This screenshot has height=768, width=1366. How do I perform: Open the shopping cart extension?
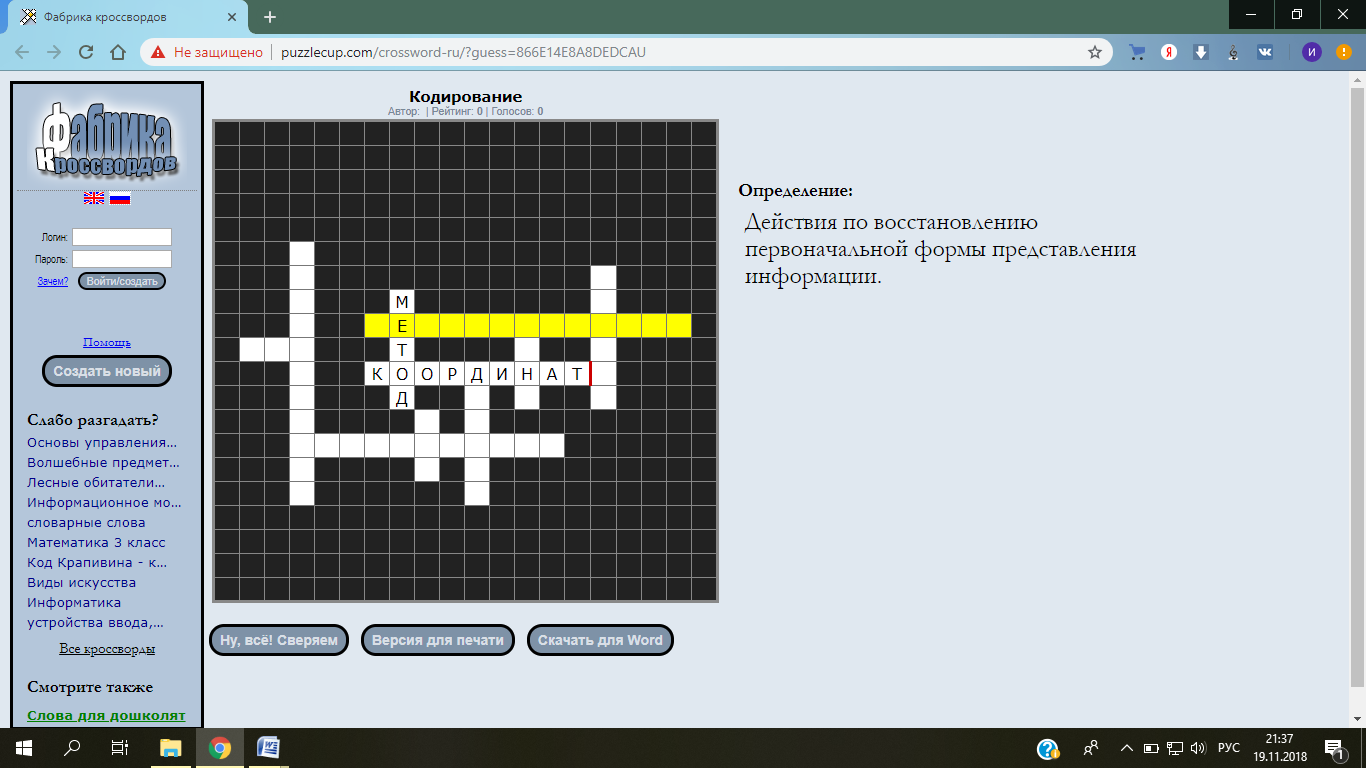tap(1137, 52)
